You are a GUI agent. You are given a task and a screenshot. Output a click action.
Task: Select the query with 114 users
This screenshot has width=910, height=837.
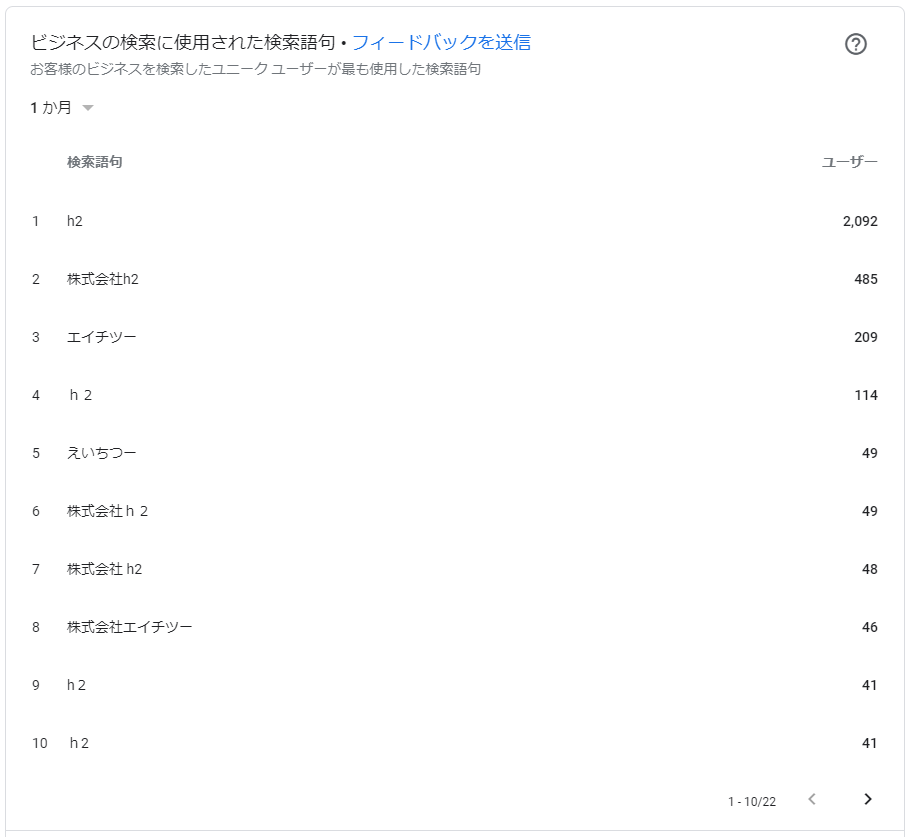tap(81, 395)
